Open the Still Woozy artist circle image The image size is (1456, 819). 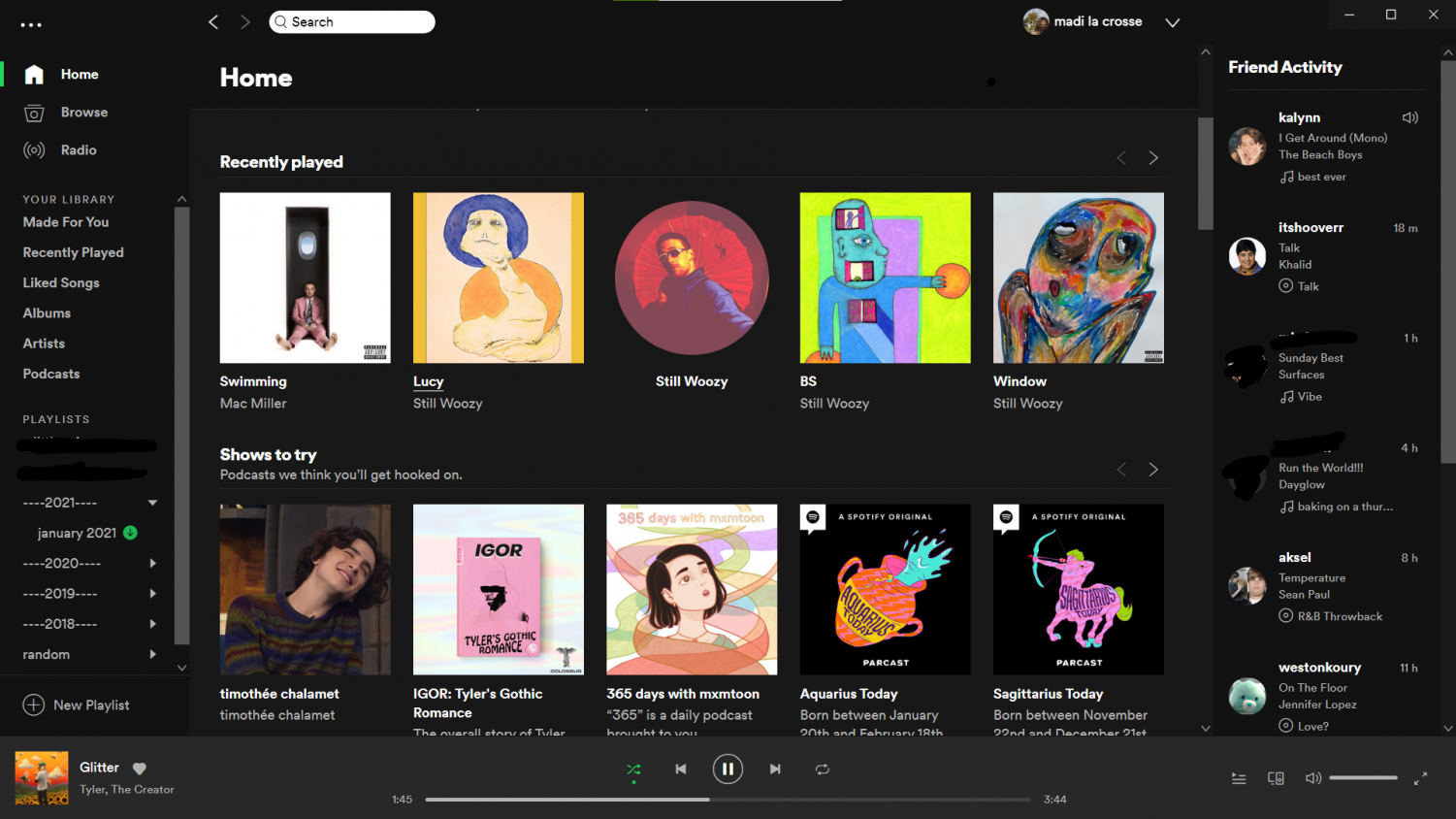tap(692, 278)
